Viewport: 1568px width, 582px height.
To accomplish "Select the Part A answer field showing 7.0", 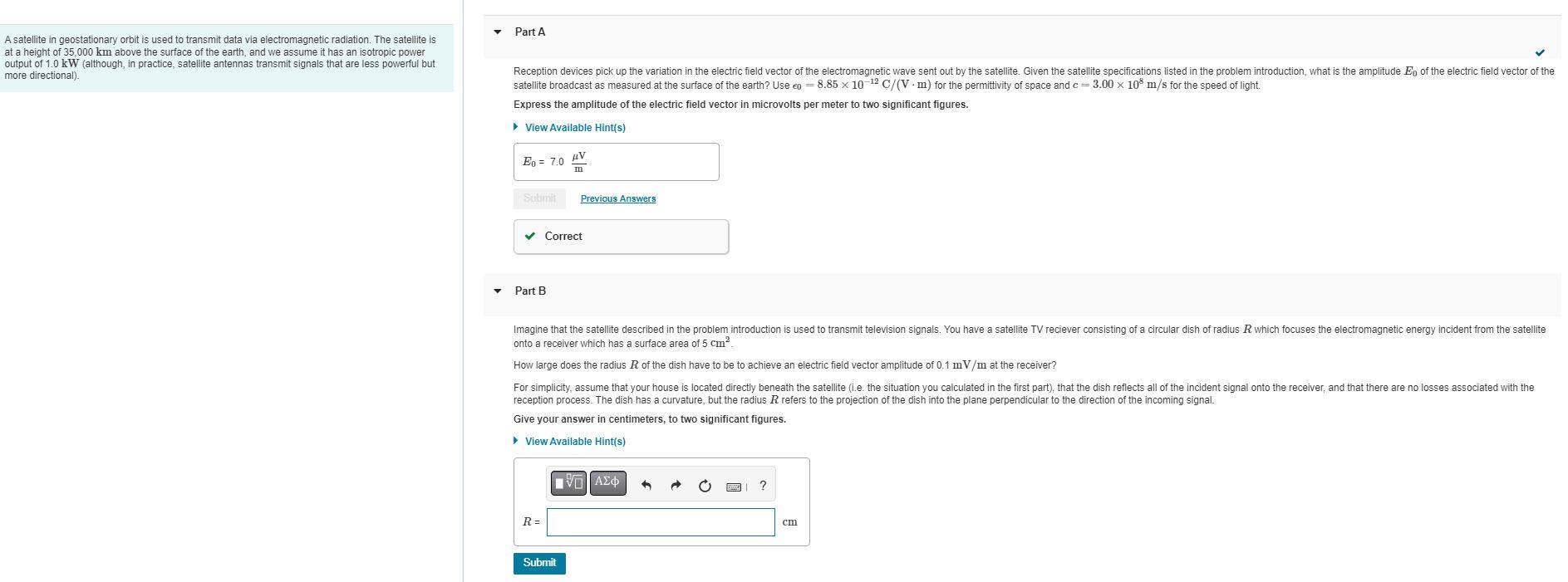I will click(616, 161).
